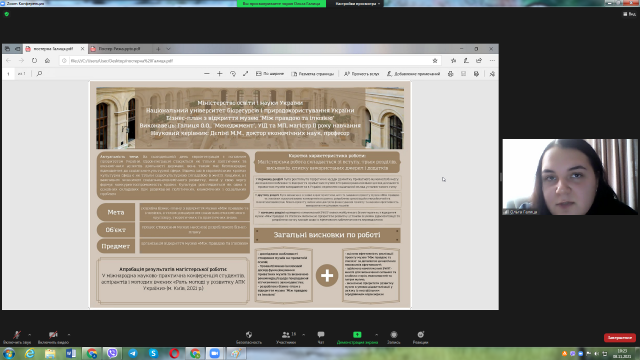Open a new browser tab
Viewport: 640px width, 360px height.
coord(158,49)
